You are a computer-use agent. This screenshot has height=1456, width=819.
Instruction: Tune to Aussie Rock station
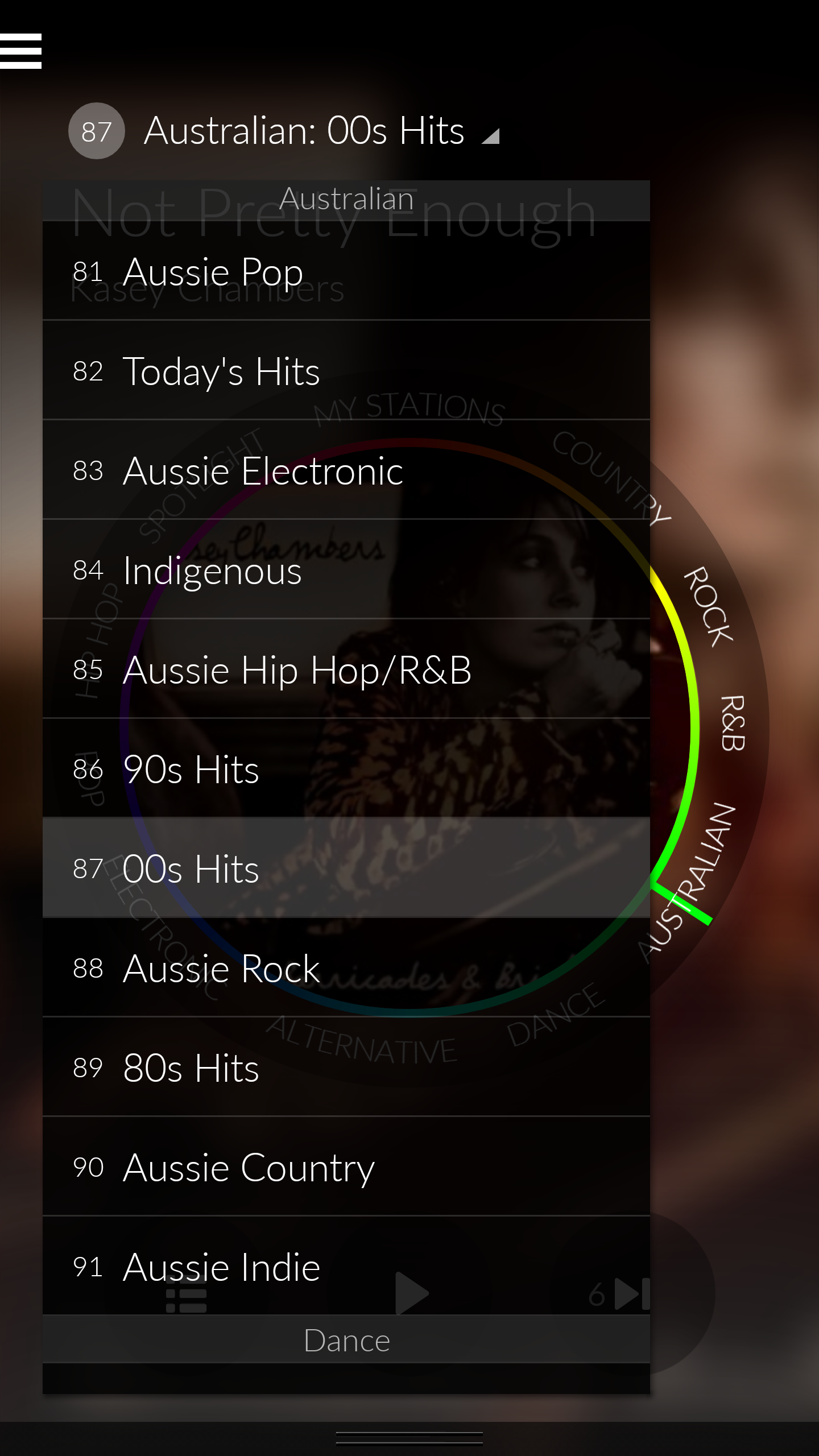coord(346,967)
